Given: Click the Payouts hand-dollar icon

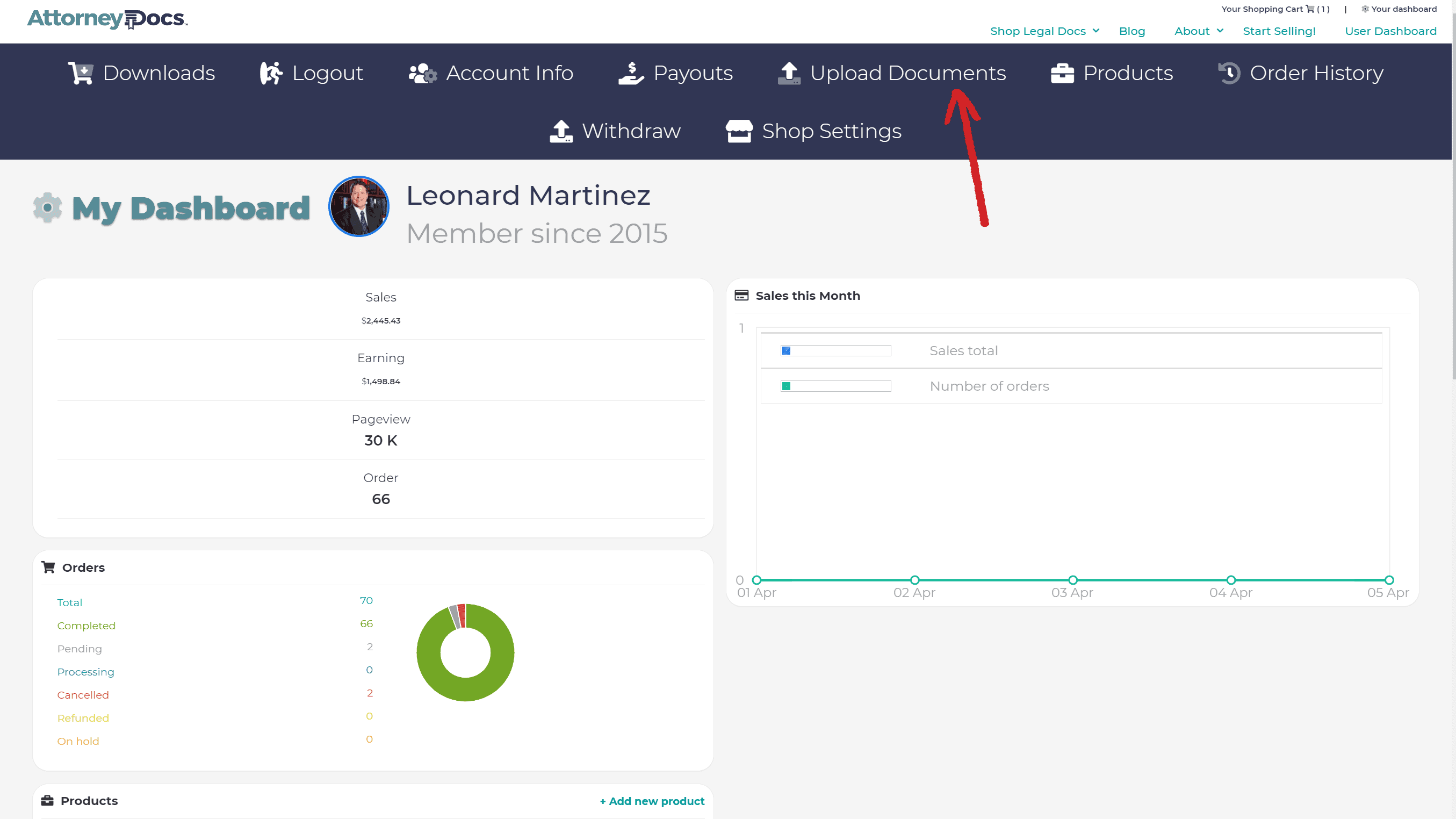Looking at the screenshot, I should 631,73.
